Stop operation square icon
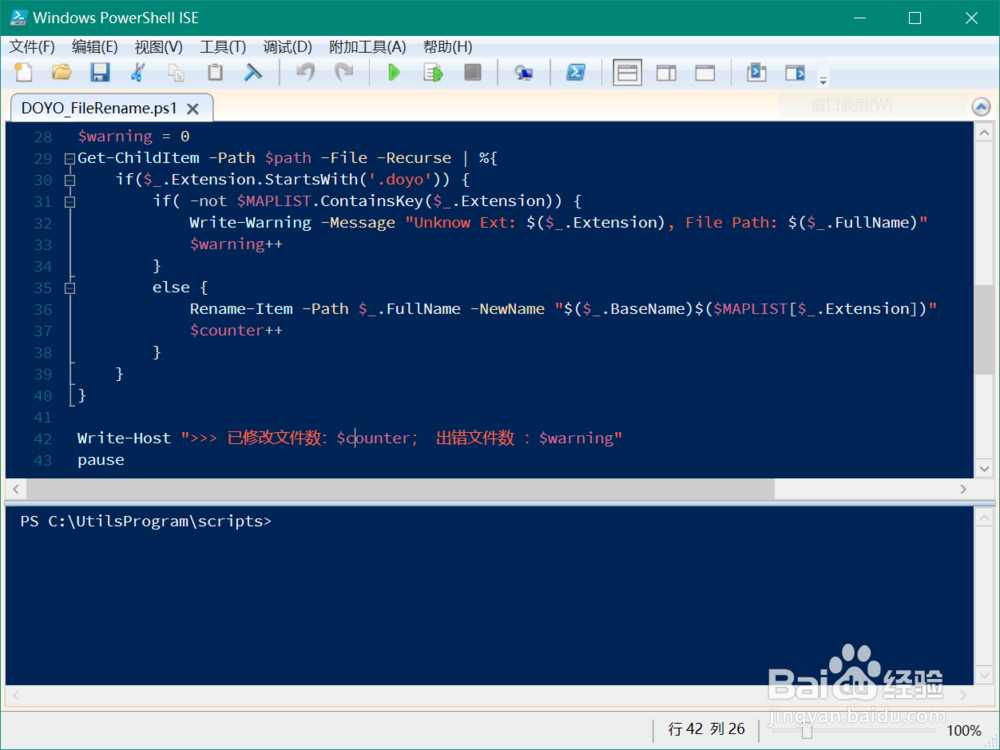This screenshot has width=1000, height=750. coord(473,73)
